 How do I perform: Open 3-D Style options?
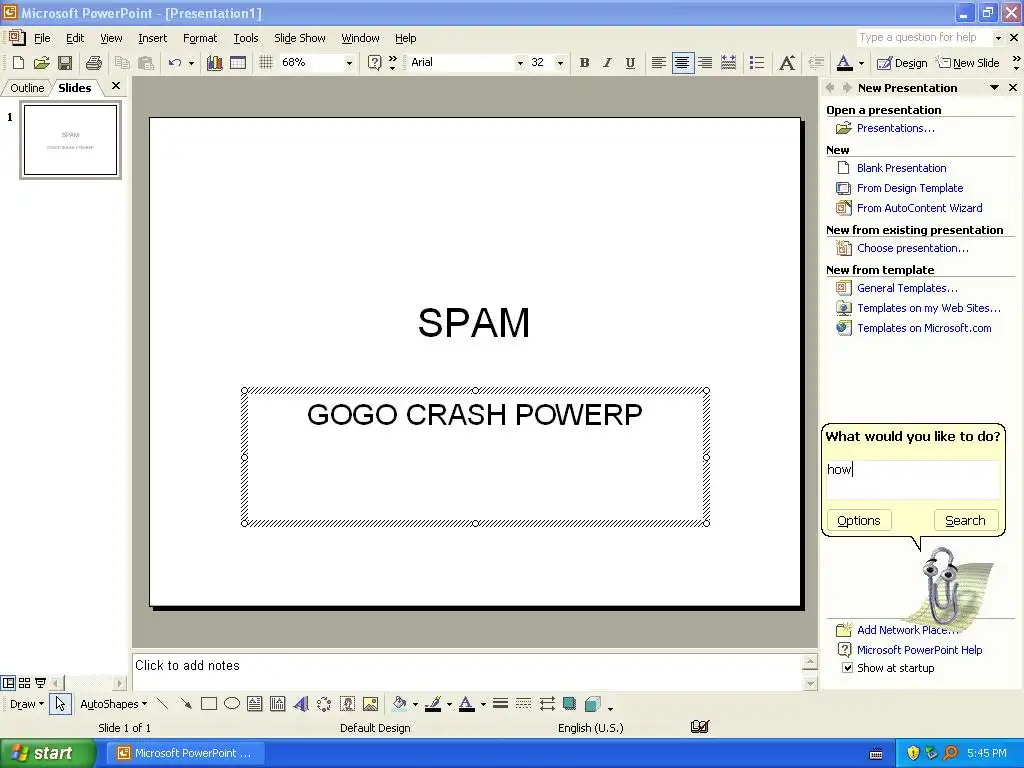[x=592, y=704]
